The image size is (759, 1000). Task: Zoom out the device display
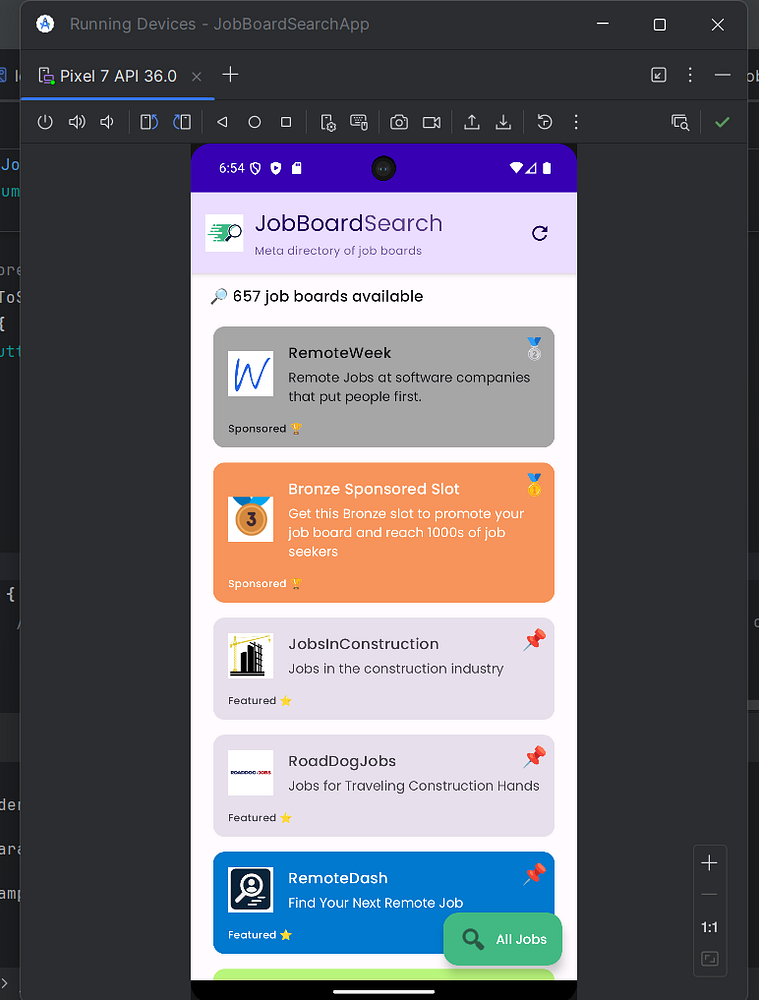709,895
